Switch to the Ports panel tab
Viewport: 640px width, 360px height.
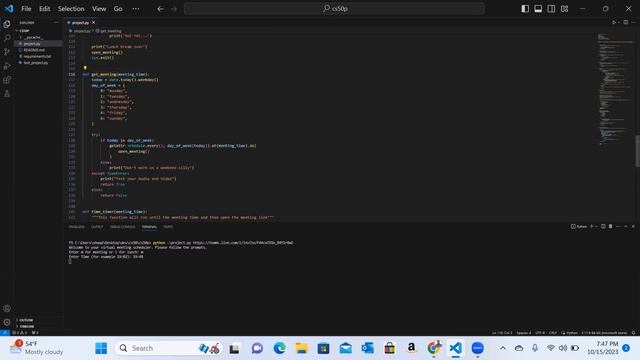[x=168, y=227]
